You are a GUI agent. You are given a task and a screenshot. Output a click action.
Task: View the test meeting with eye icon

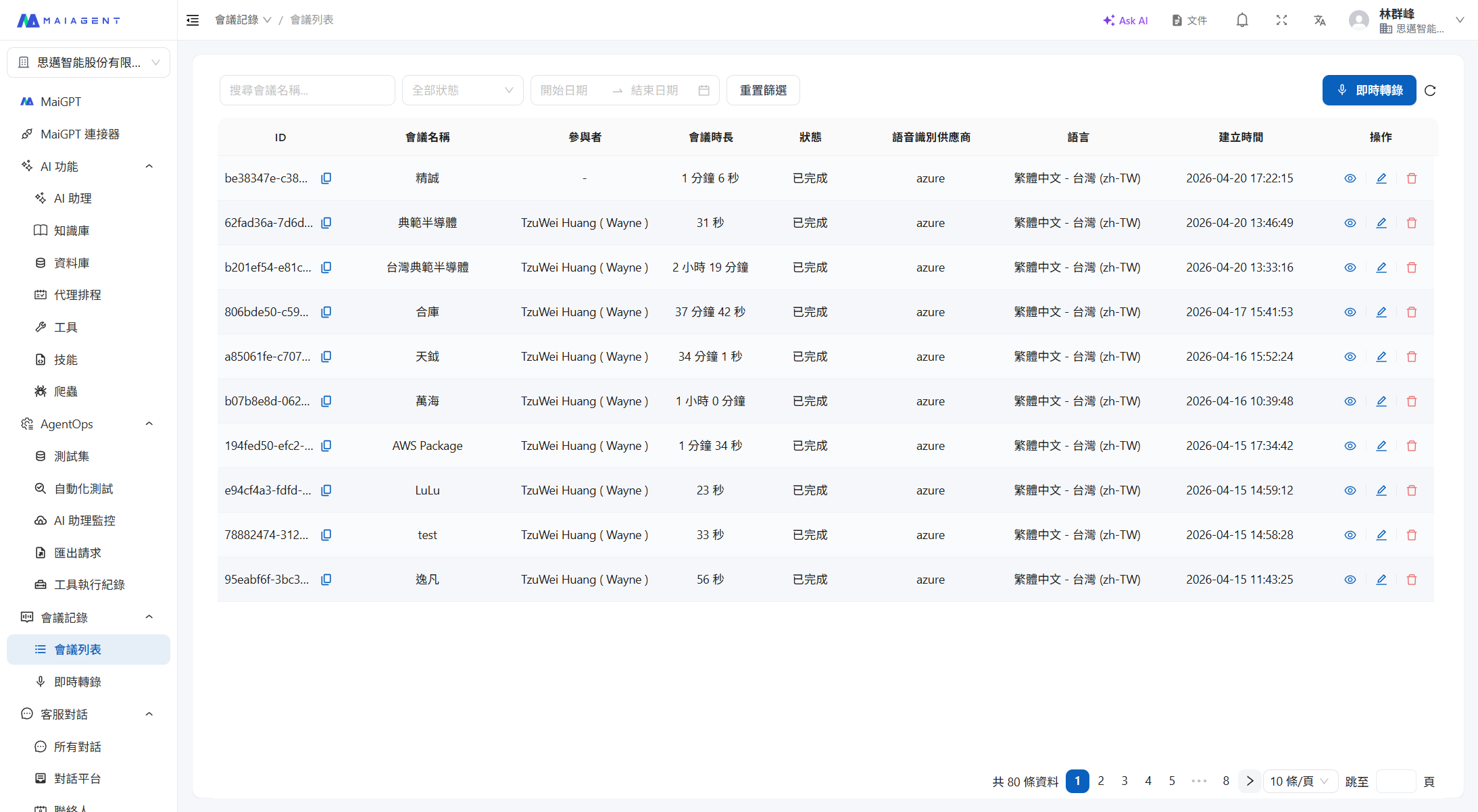pyautogui.click(x=1350, y=535)
